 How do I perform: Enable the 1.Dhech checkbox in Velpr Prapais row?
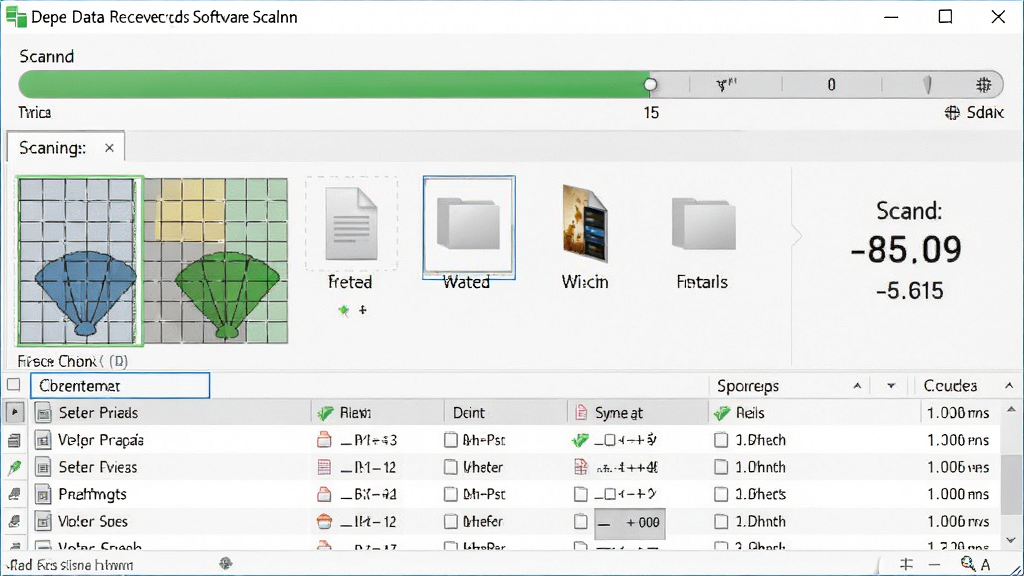pos(721,440)
